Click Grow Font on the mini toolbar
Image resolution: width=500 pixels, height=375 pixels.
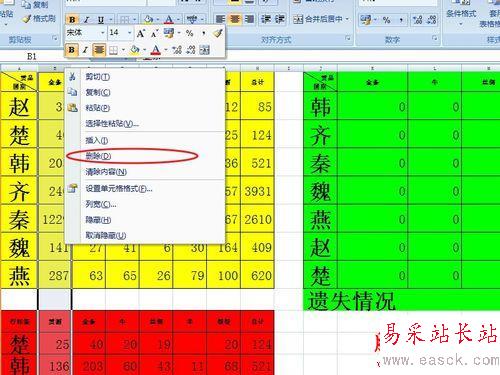coord(141,33)
